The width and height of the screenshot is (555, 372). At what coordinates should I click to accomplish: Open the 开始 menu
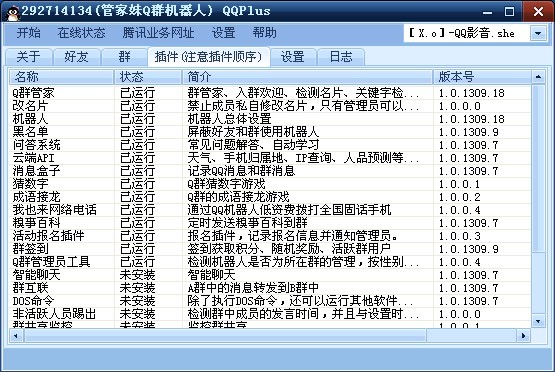pyautogui.click(x=28, y=33)
